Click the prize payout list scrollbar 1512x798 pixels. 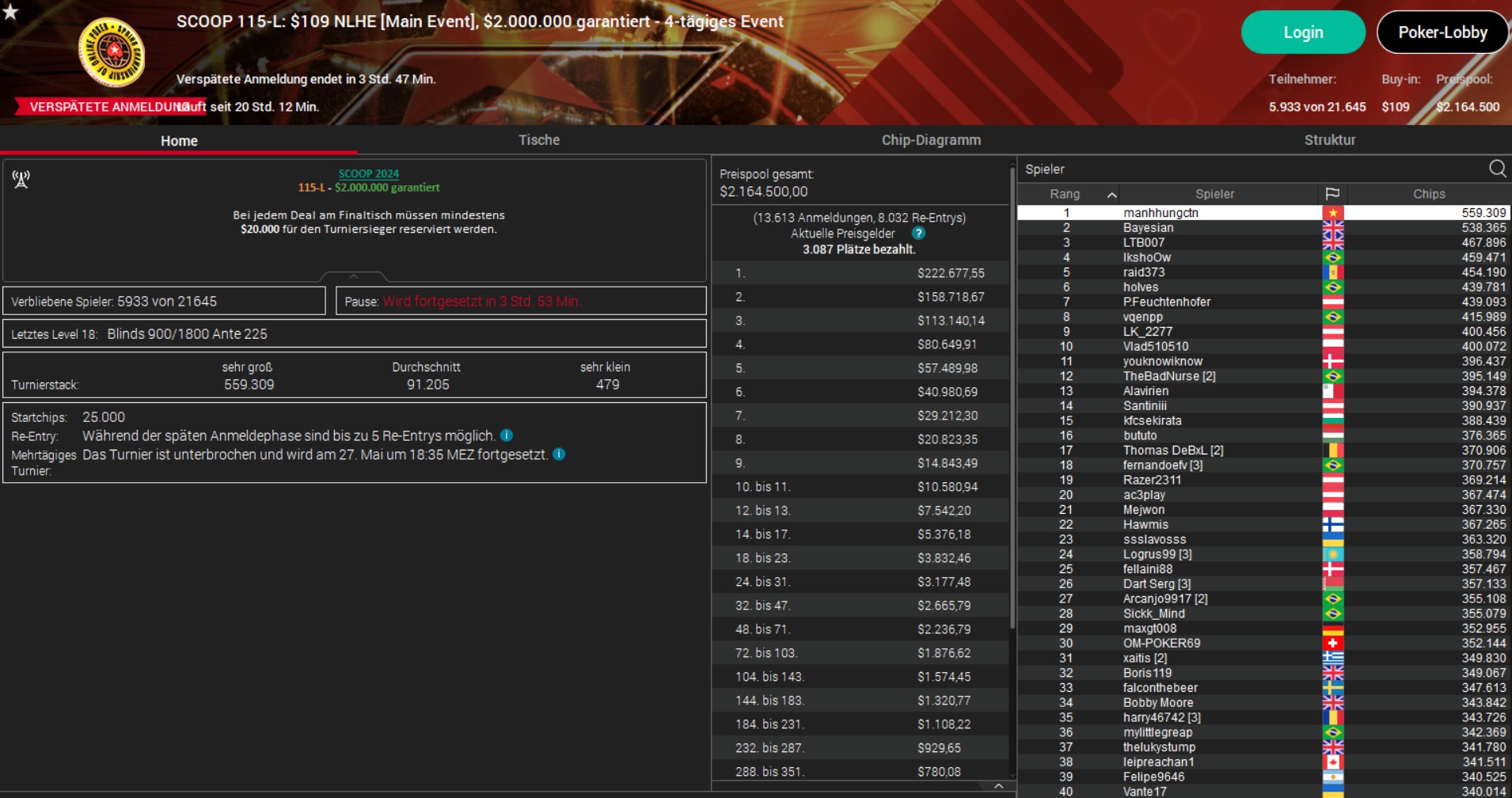(1012, 396)
